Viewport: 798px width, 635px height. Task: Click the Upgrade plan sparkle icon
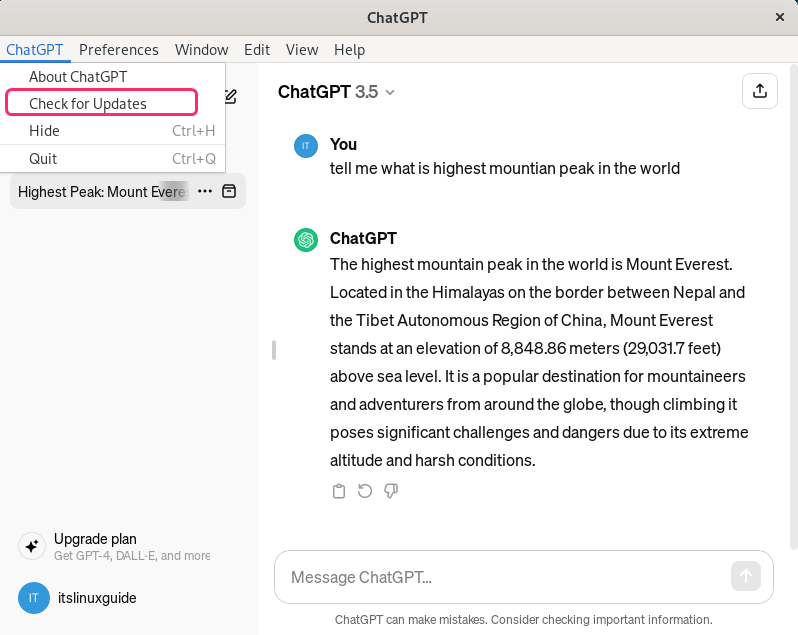(31, 546)
